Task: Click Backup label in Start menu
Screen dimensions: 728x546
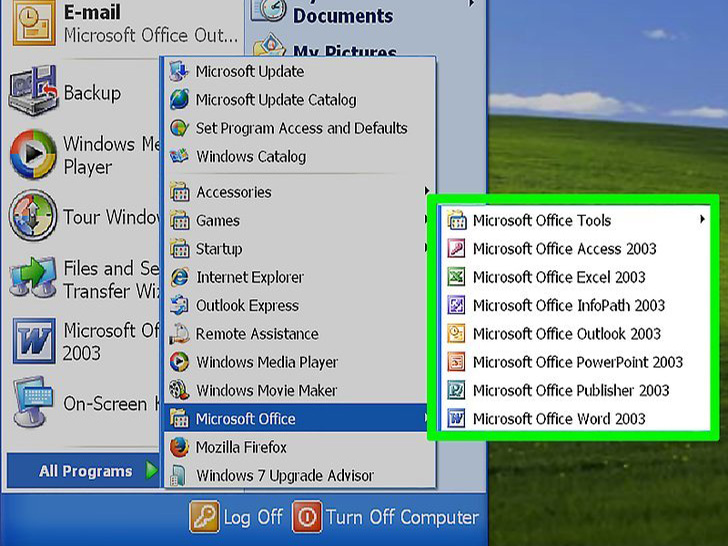Action: pyautogui.click(x=92, y=93)
